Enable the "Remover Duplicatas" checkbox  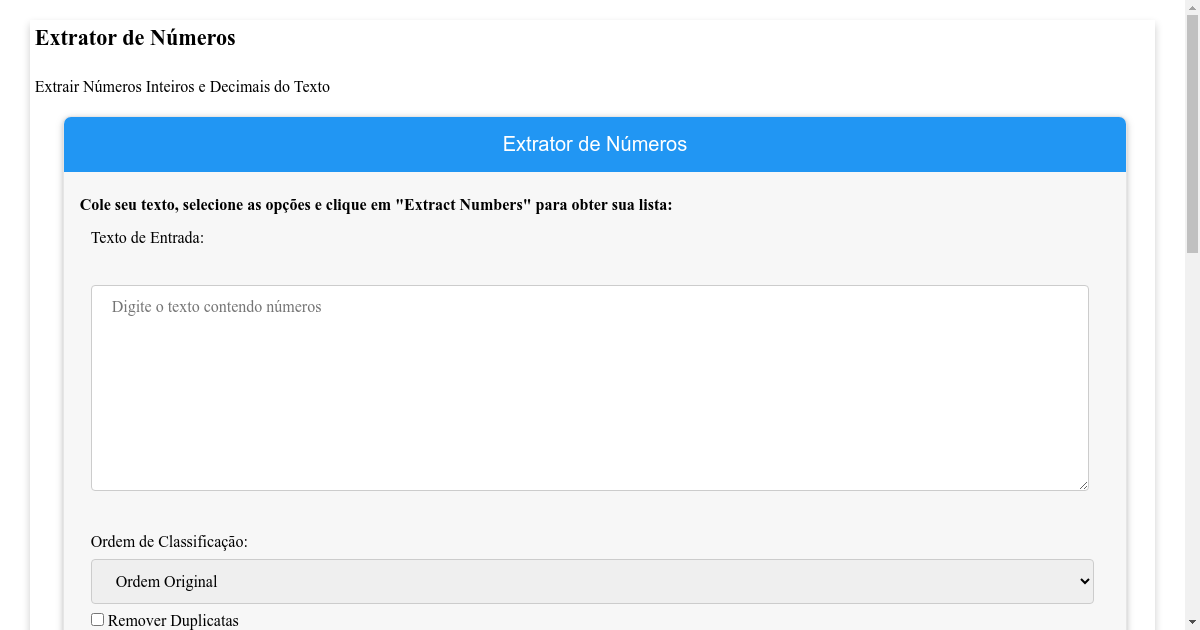97,619
